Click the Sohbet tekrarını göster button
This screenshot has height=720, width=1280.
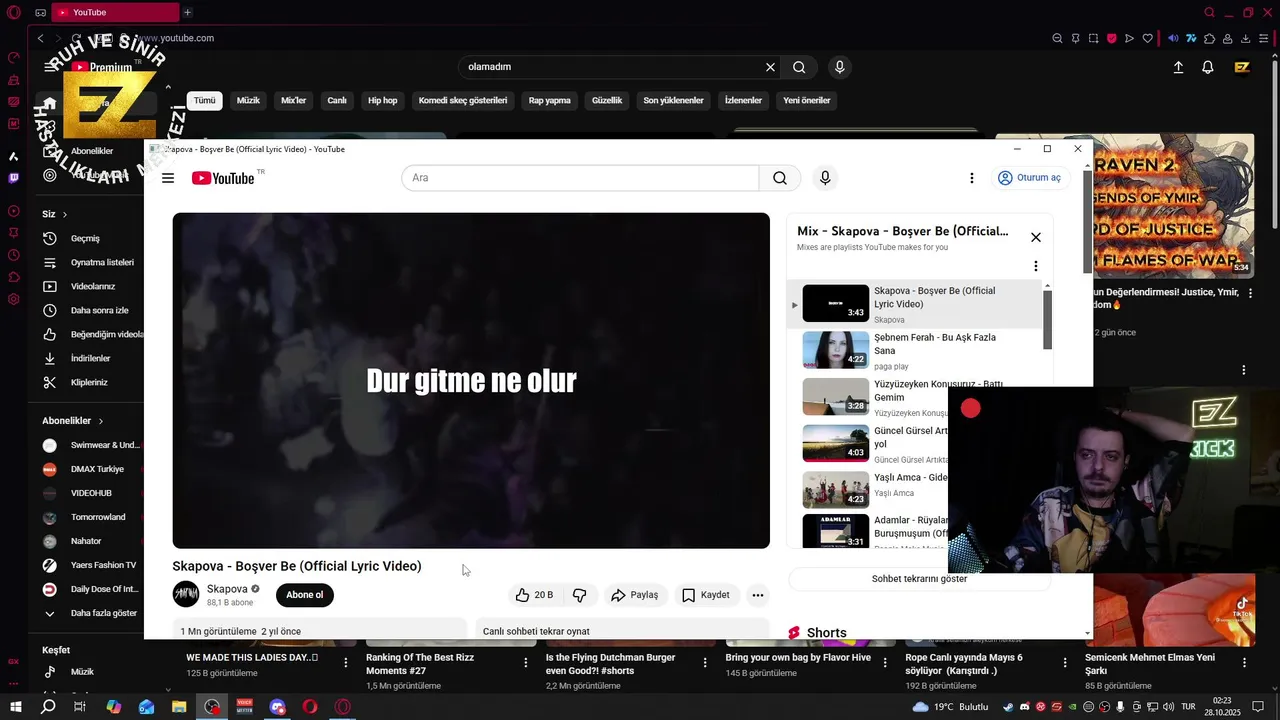(x=919, y=579)
